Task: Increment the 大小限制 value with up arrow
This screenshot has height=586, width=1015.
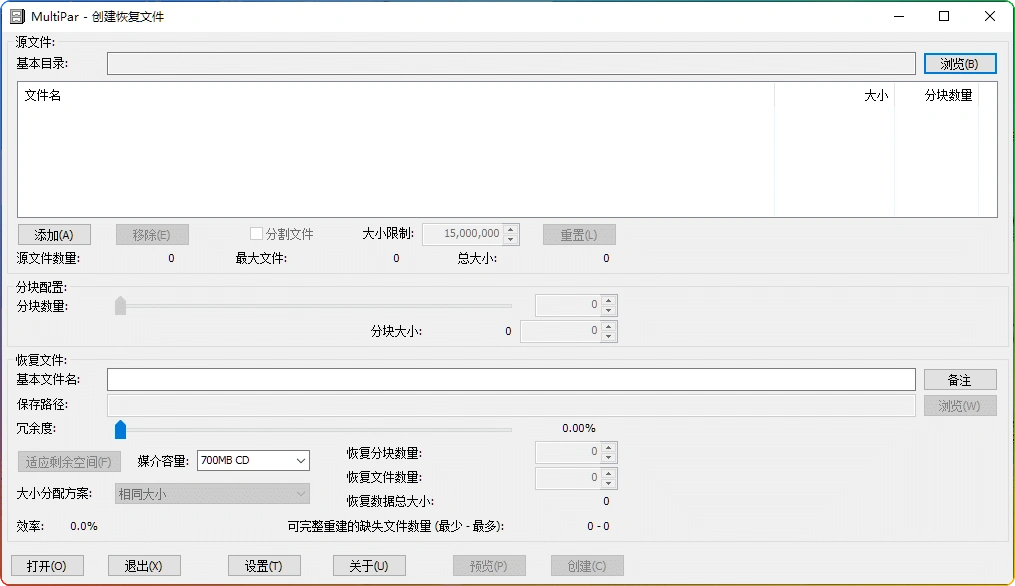Action: [x=511, y=228]
